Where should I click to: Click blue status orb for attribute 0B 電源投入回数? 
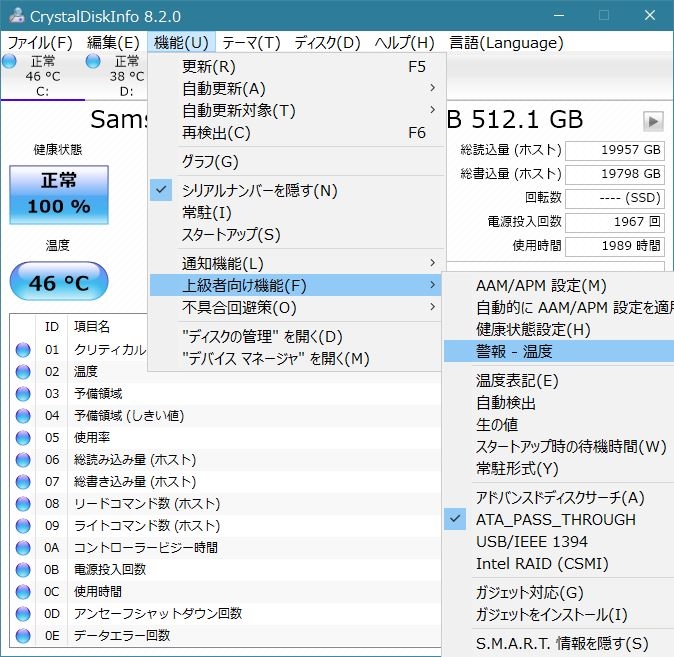point(23,569)
